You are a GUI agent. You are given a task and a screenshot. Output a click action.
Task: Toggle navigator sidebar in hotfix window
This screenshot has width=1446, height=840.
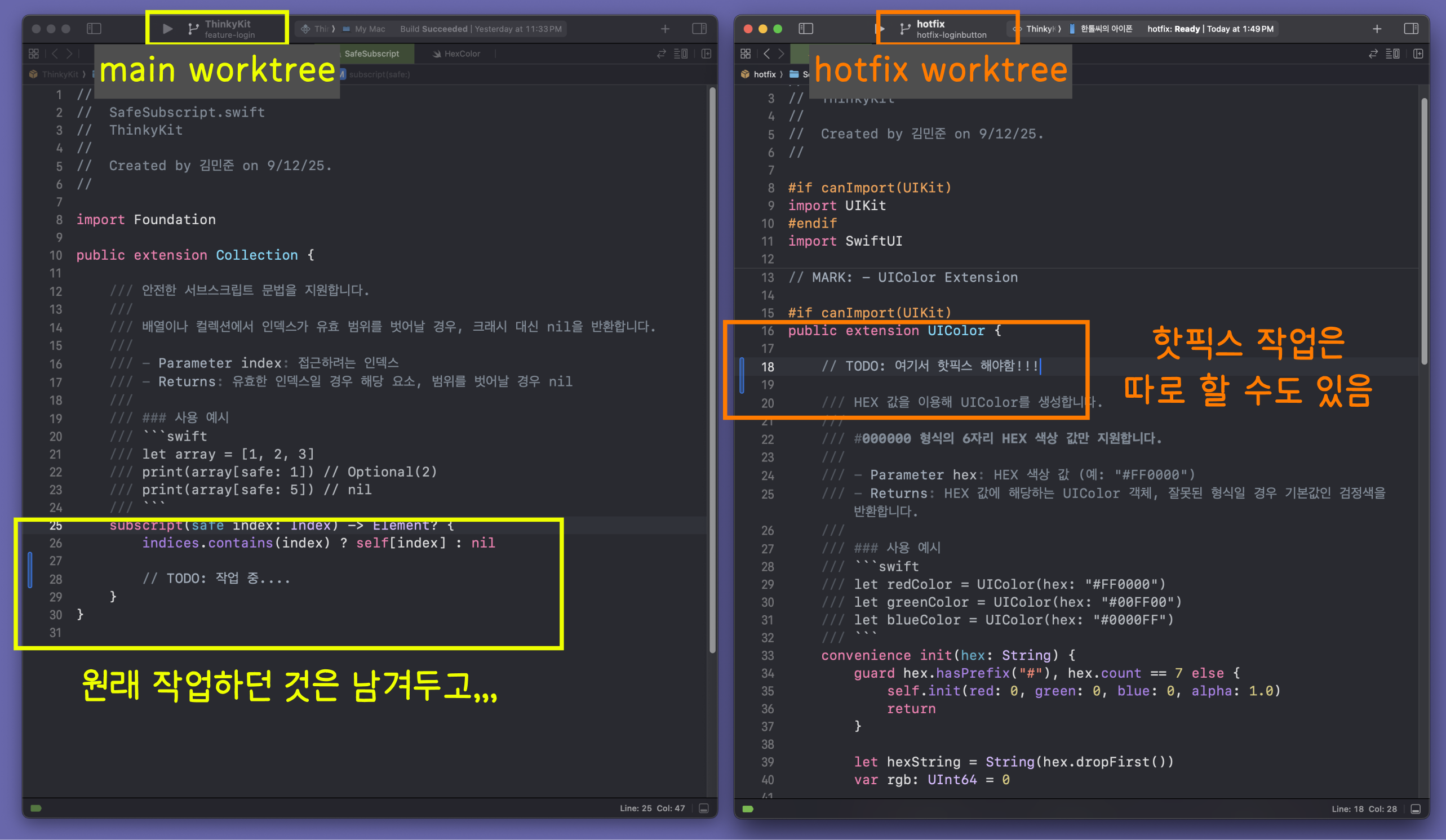click(x=806, y=29)
